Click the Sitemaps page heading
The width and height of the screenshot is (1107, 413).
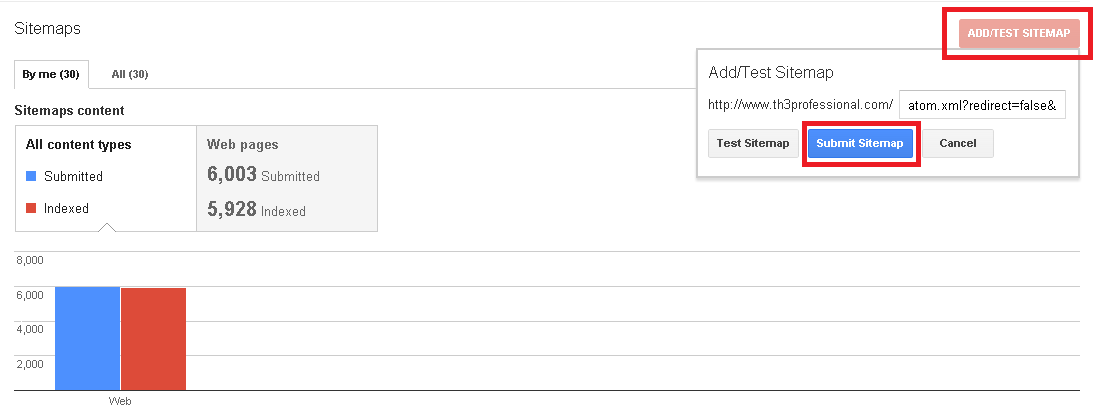47,28
